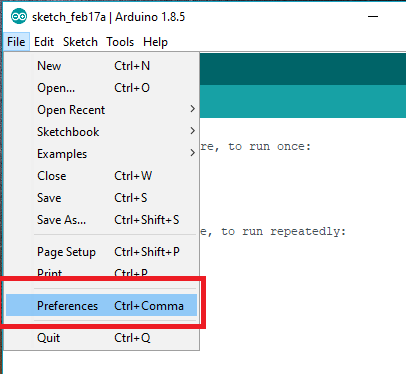Choose Quit to exit Arduino
Screen dimensions: 406x374
tap(101, 338)
